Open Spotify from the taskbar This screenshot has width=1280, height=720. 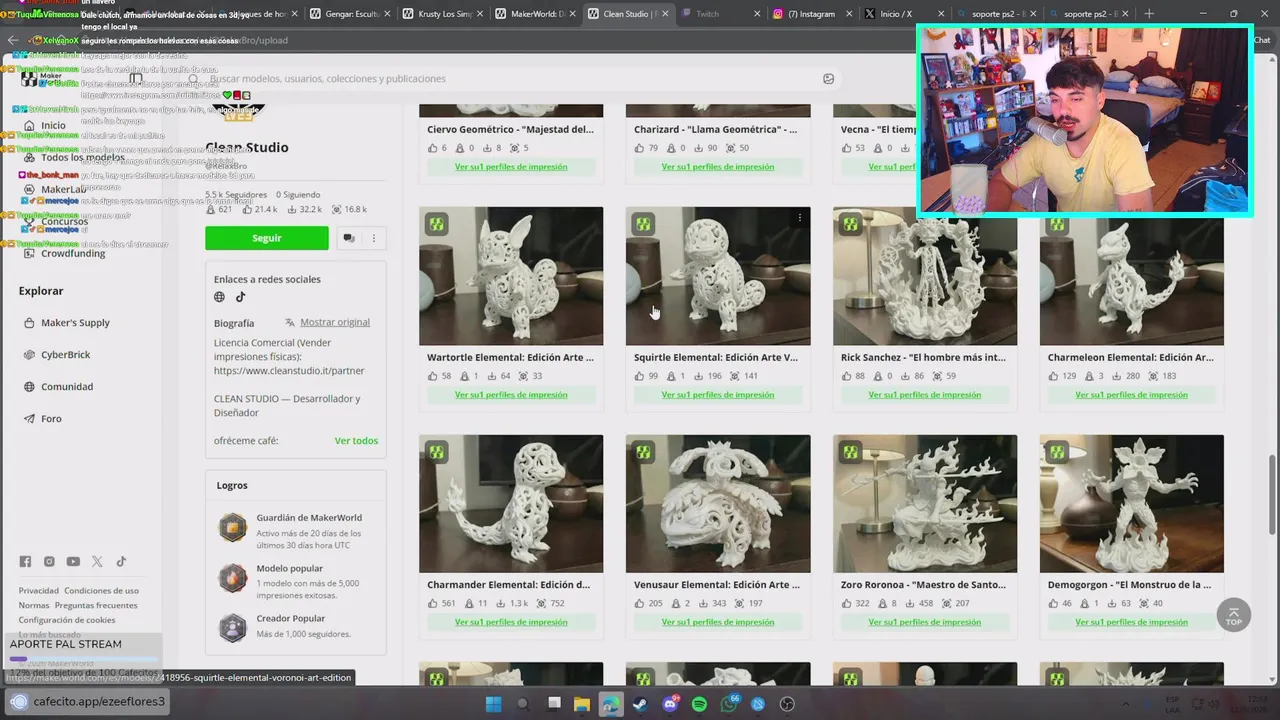(x=699, y=704)
